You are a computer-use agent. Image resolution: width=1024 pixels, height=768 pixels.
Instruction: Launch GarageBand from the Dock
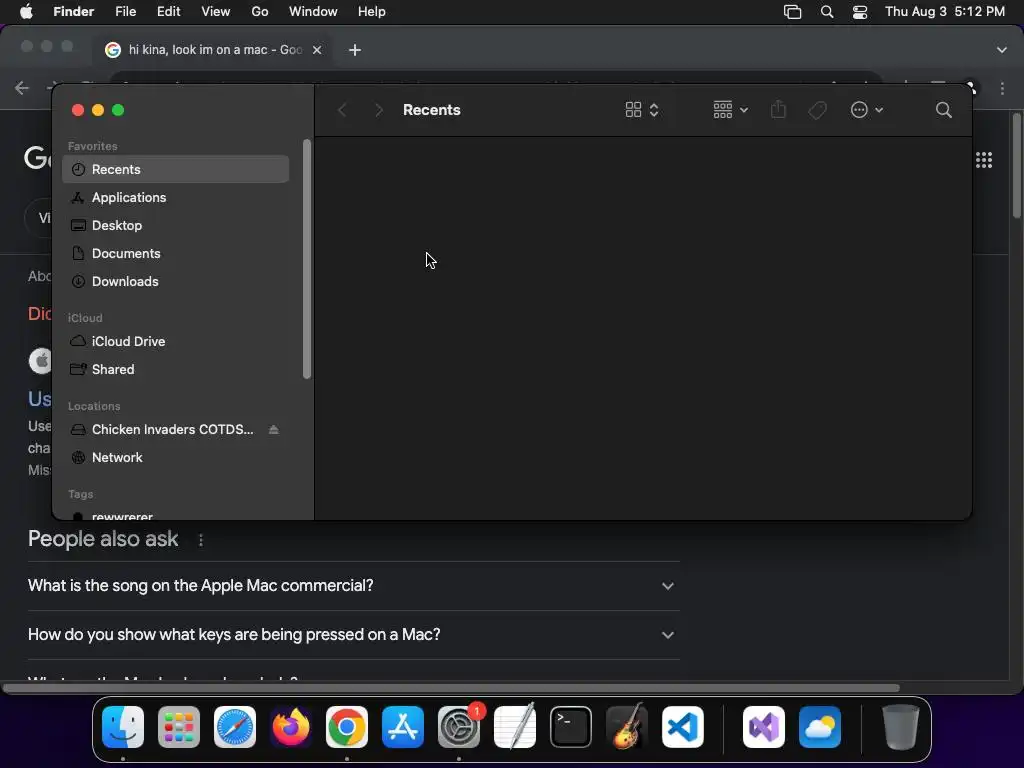(x=627, y=727)
